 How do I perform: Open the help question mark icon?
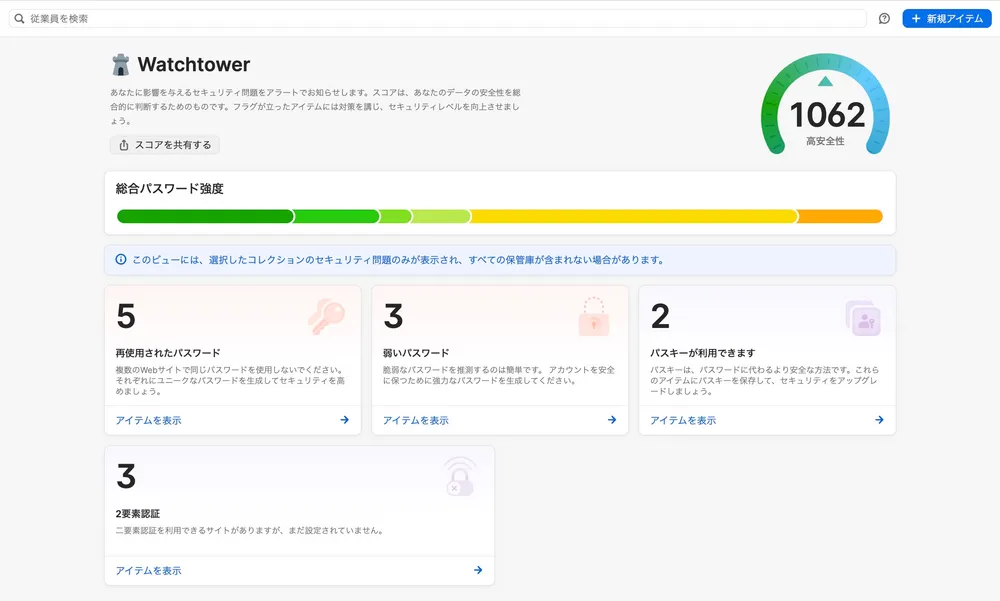click(x=882, y=17)
